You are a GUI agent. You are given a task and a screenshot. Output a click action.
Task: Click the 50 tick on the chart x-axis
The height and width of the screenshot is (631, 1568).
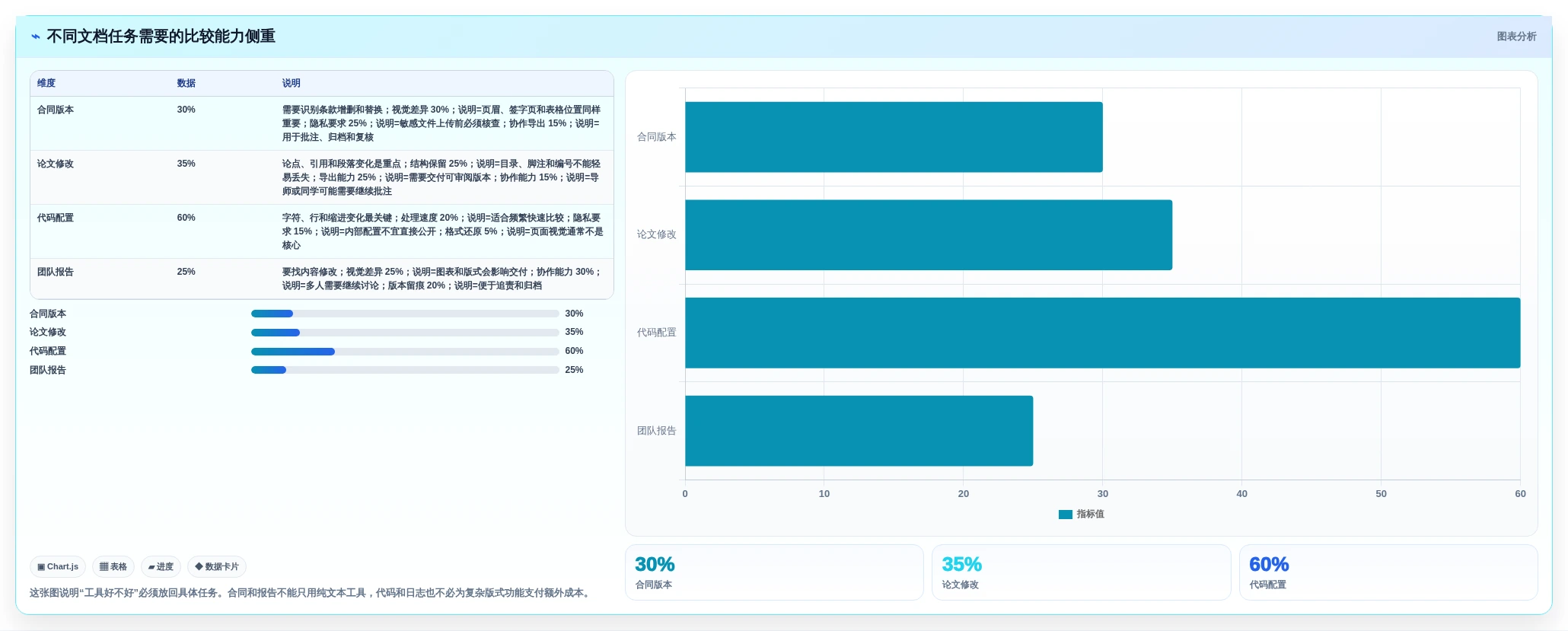[1381, 494]
